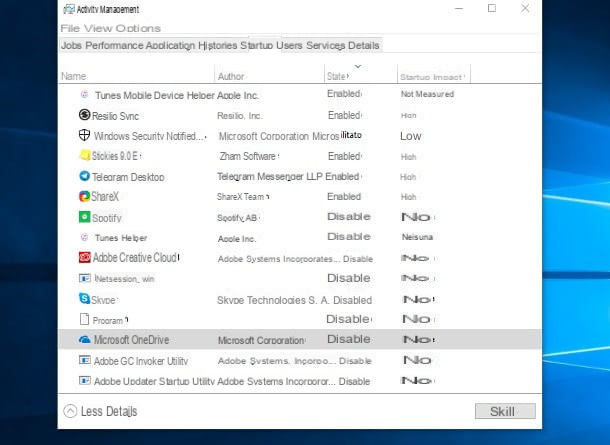Click Zham Software author cell
The height and width of the screenshot is (445, 610).
pyautogui.click(x=248, y=156)
